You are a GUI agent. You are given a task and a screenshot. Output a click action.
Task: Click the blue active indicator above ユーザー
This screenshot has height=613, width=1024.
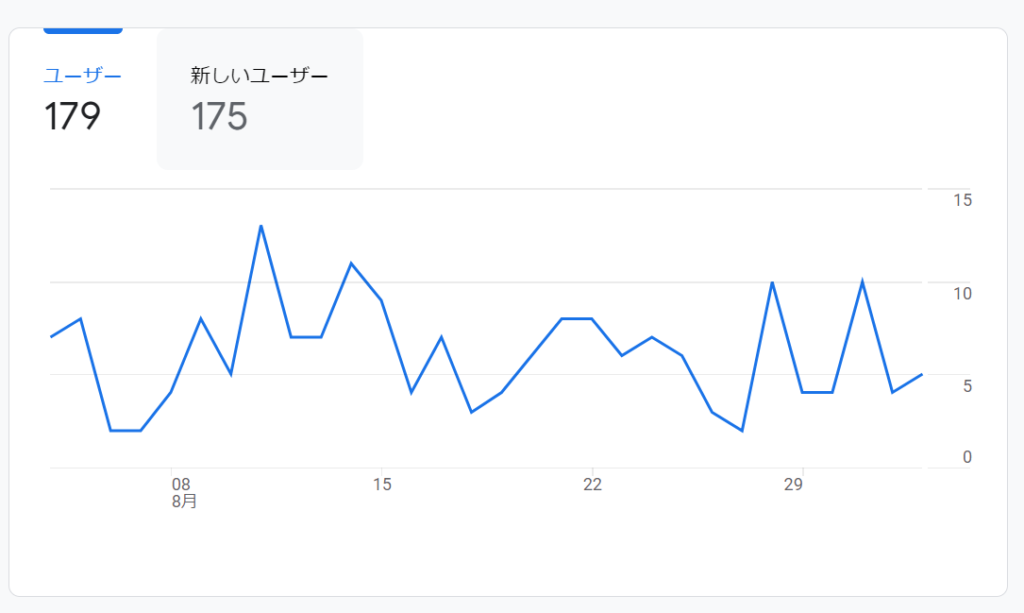click(x=83, y=30)
